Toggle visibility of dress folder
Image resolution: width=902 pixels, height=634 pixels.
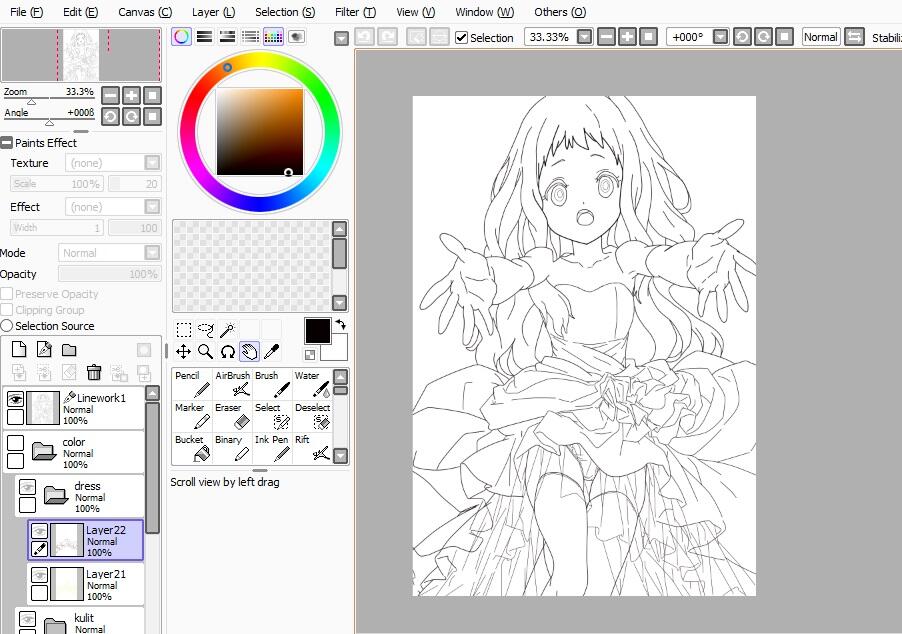(x=28, y=487)
